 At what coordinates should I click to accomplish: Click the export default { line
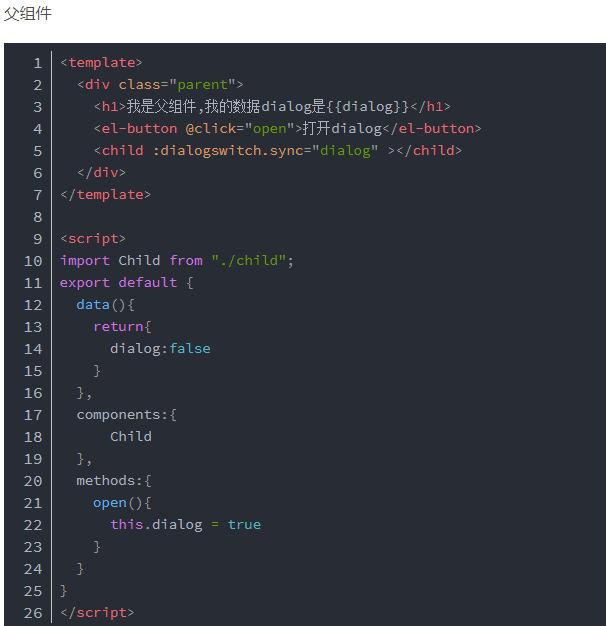coord(127,283)
